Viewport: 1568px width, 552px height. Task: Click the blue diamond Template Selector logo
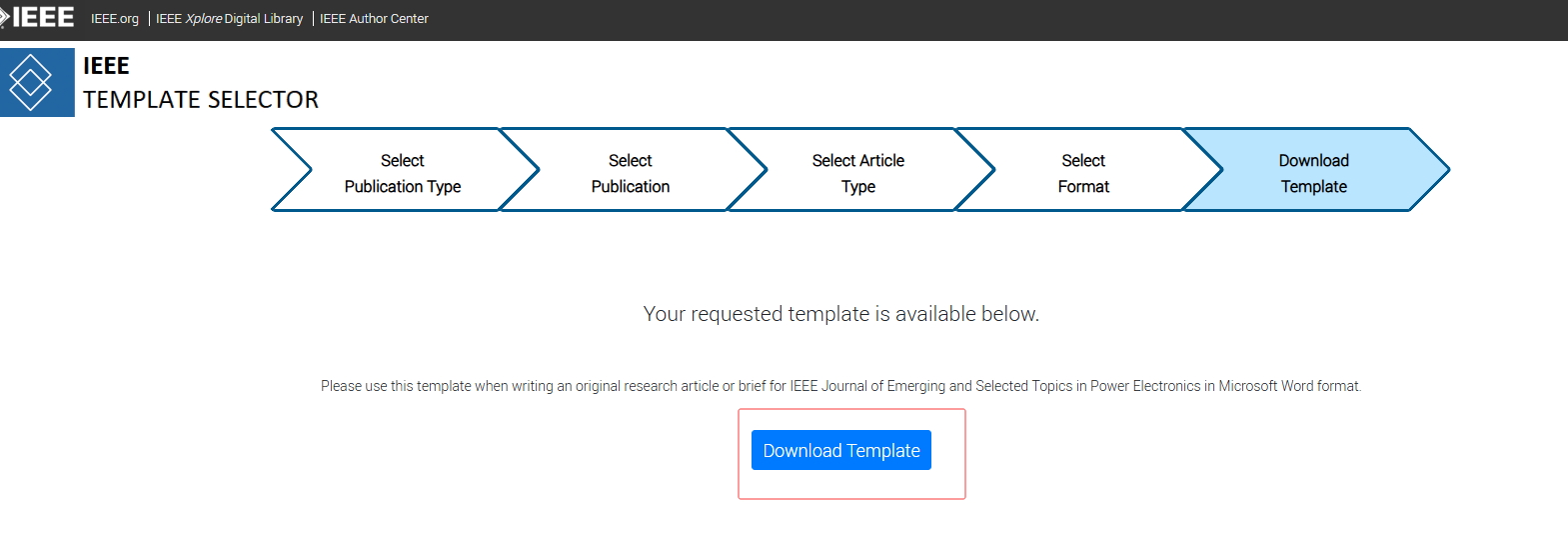[x=37, y=82]
